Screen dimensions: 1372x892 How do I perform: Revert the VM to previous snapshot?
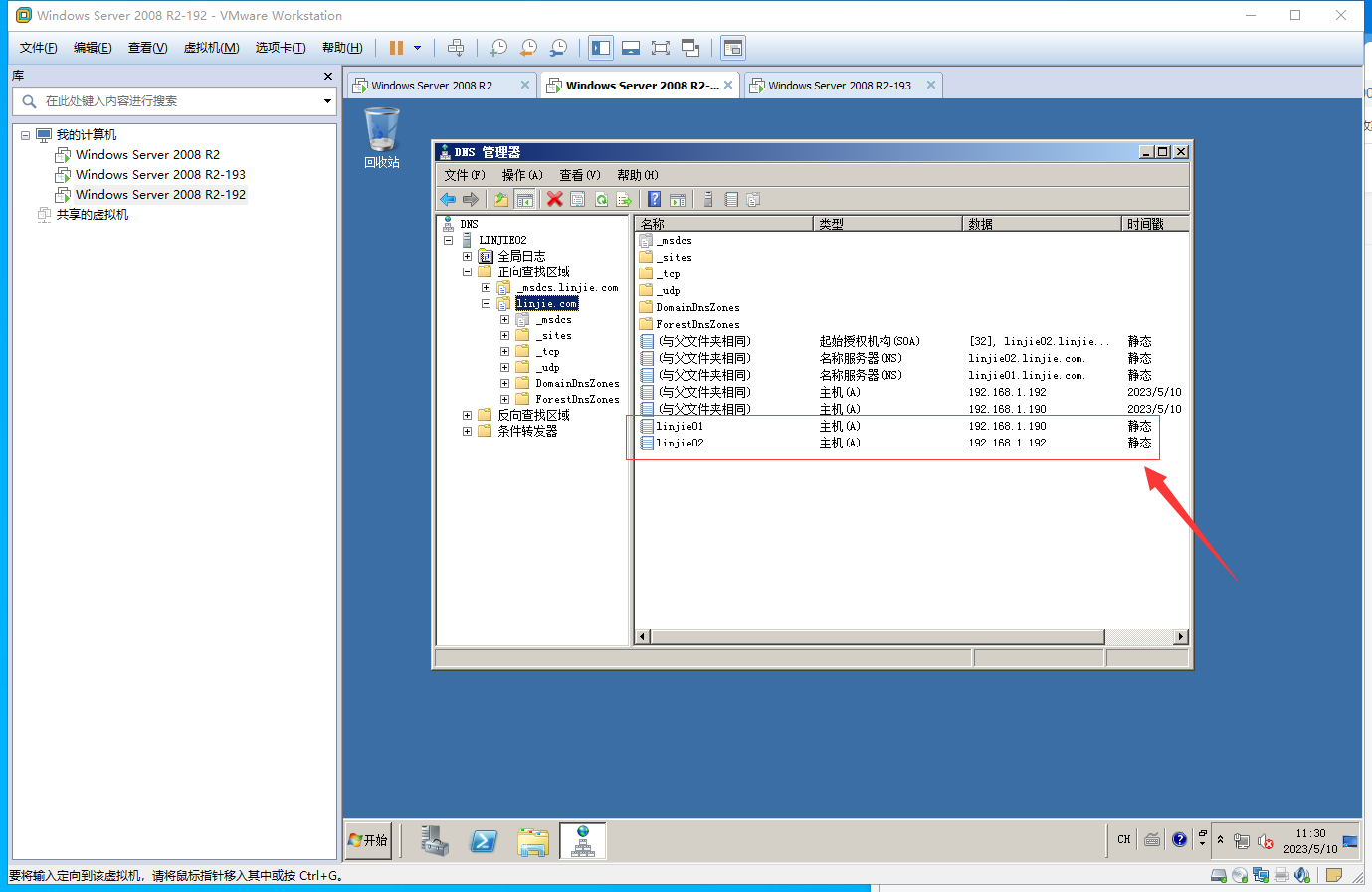click(x=528, y=48)
